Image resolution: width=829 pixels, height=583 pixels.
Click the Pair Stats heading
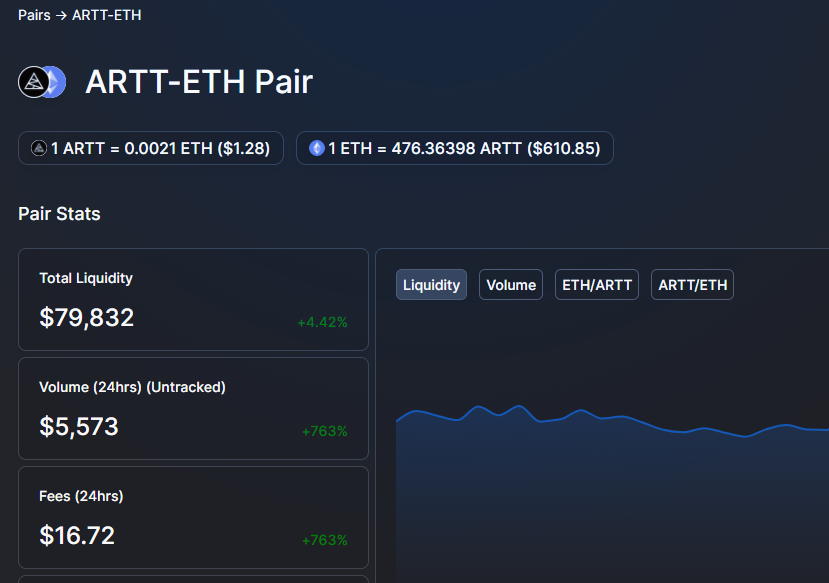[x=59, y=214]
